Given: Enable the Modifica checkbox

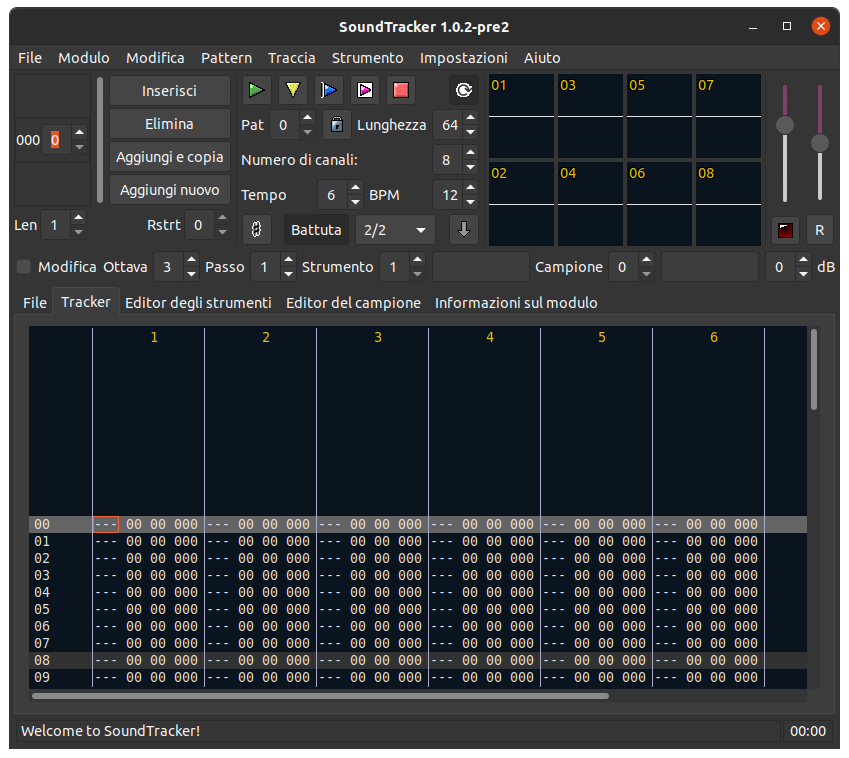Looking at the screenshot, I should click(x=24, y=266).
